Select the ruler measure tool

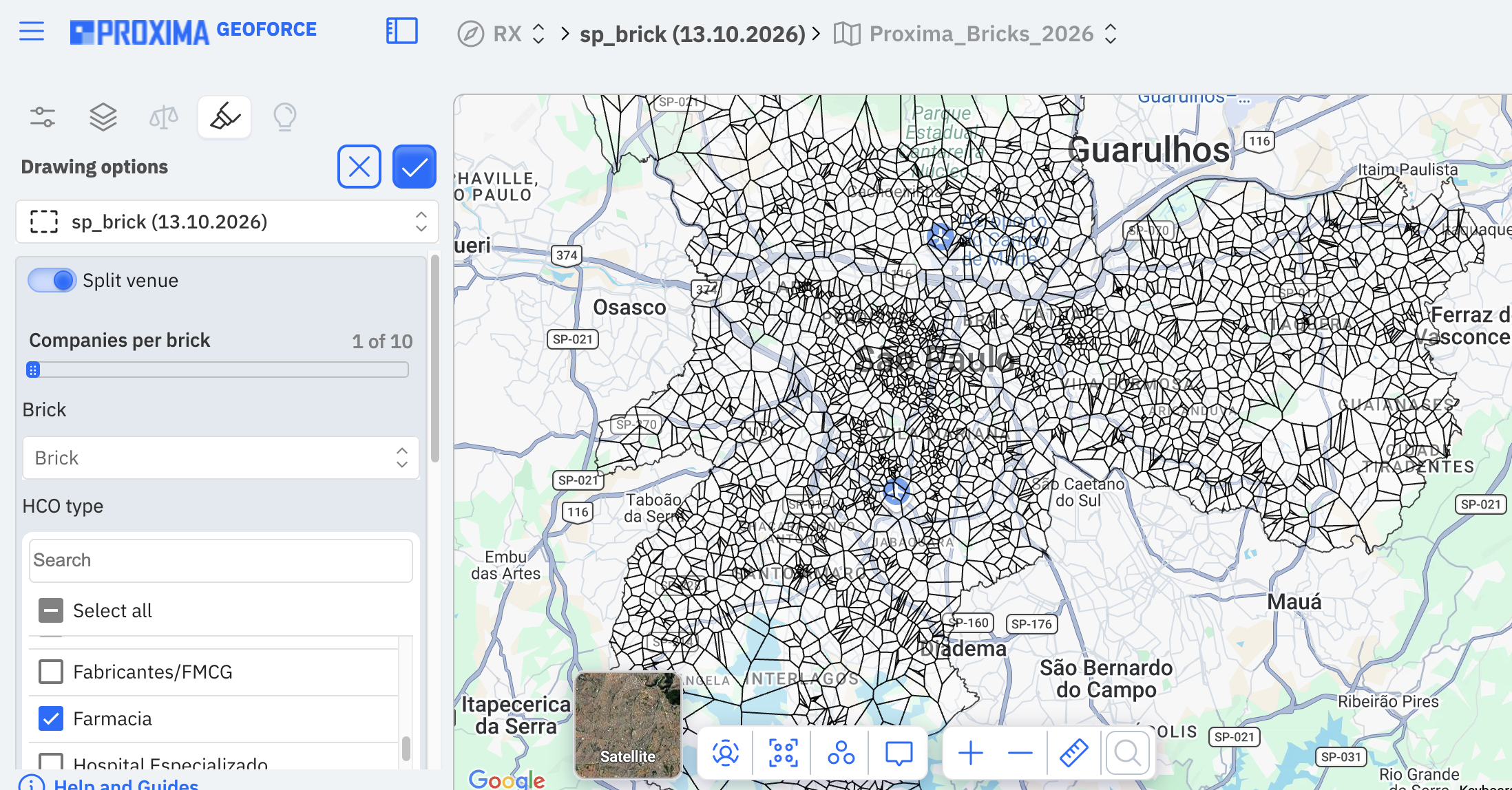[x=1073, y=753]
